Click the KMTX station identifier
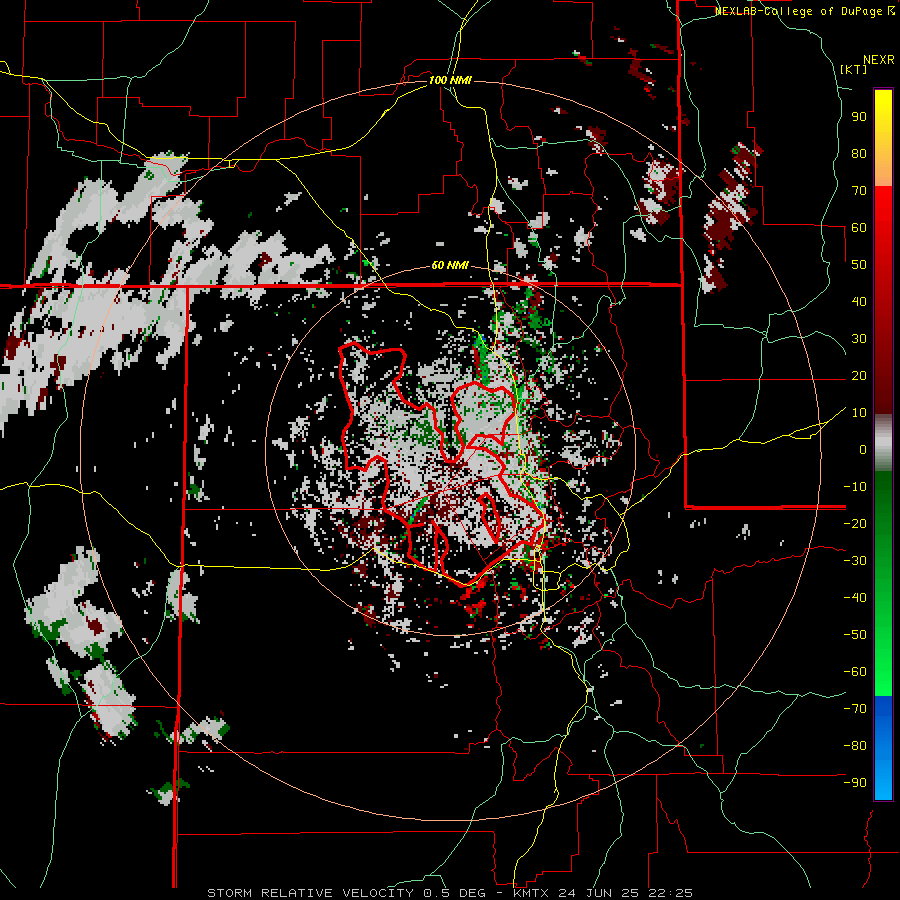The image size is (900, 900). pyautogui.click(x=532, y=893)
